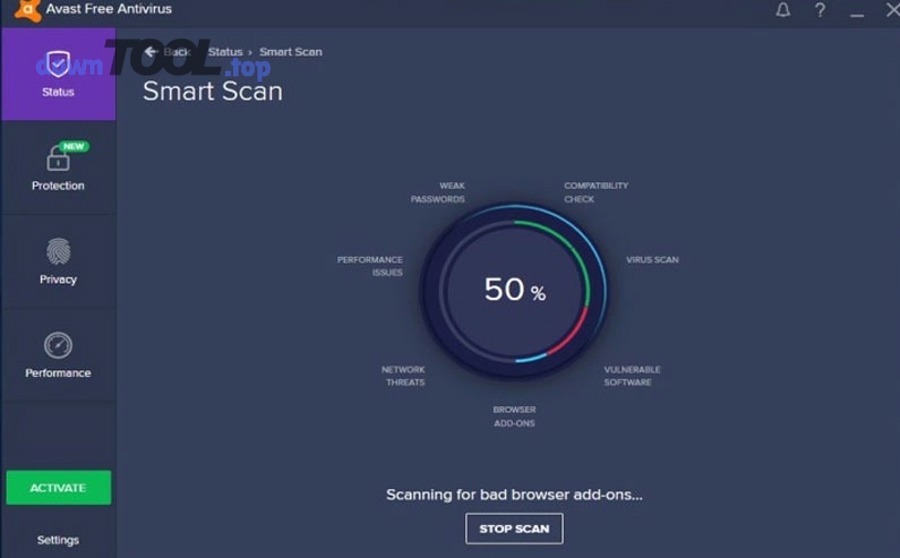Viewport: 900px width, 558px height.
Task: Click the 50% circular progress indicator
Action: click(x=514, y=290)
